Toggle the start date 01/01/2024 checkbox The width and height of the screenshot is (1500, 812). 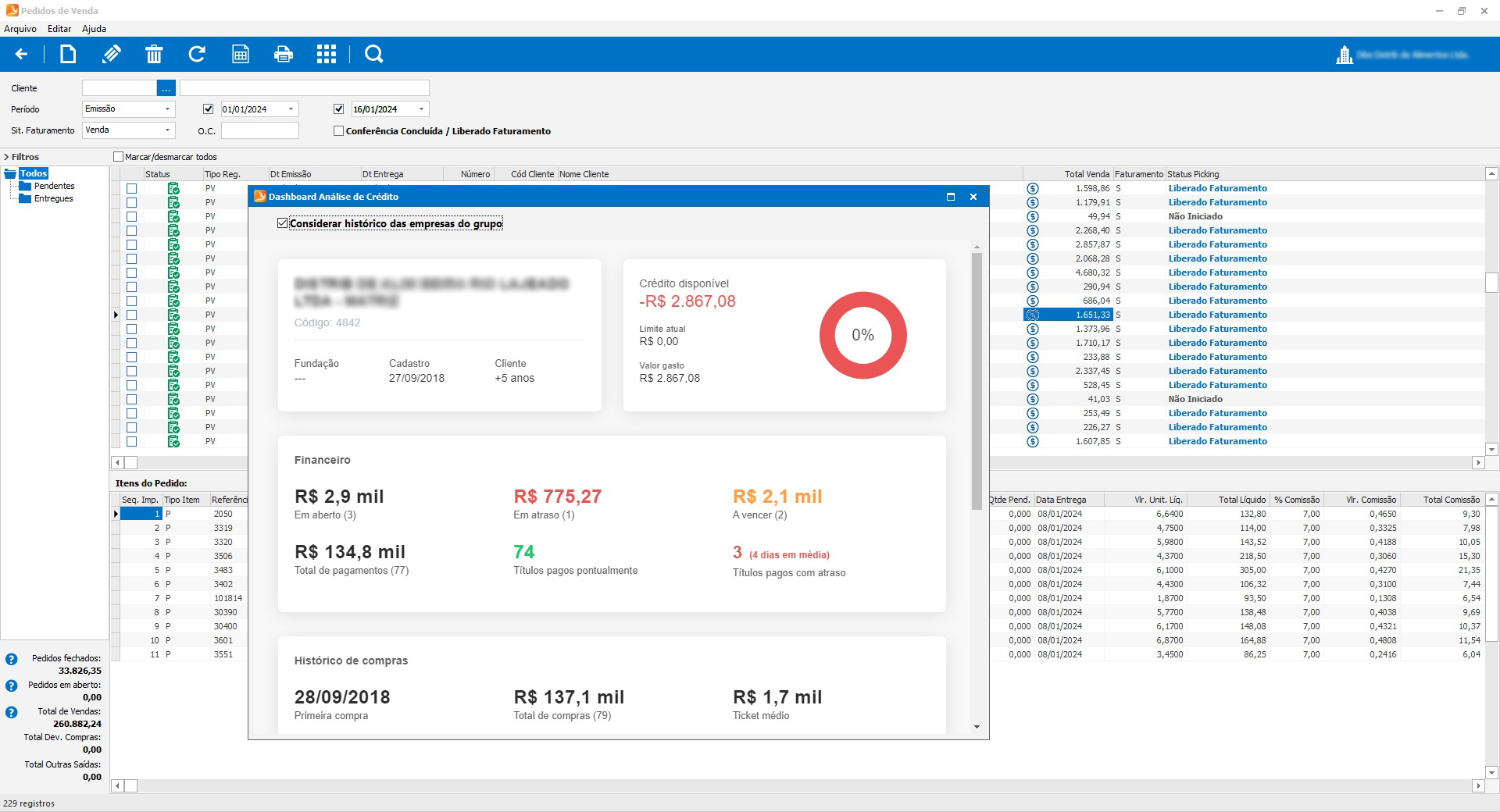[208, 109]
